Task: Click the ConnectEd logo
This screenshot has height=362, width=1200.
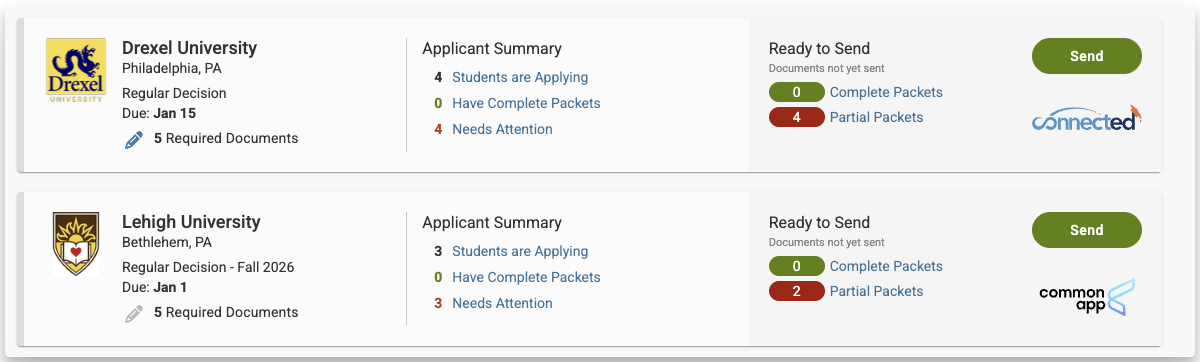Action: [1087, 118]
